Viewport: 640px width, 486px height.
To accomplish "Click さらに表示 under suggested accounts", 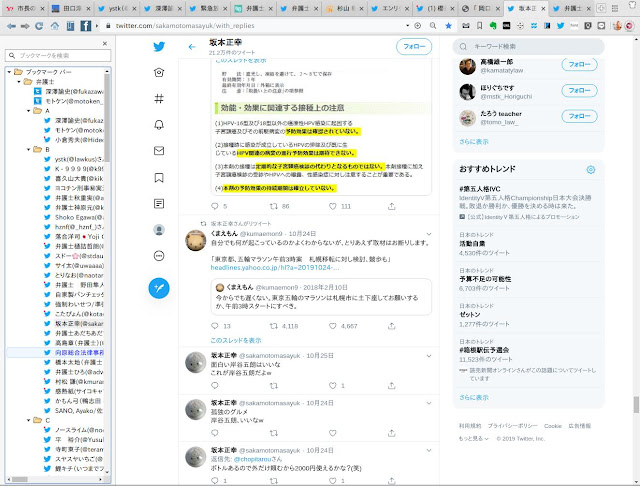I will [x=473, y=142].
